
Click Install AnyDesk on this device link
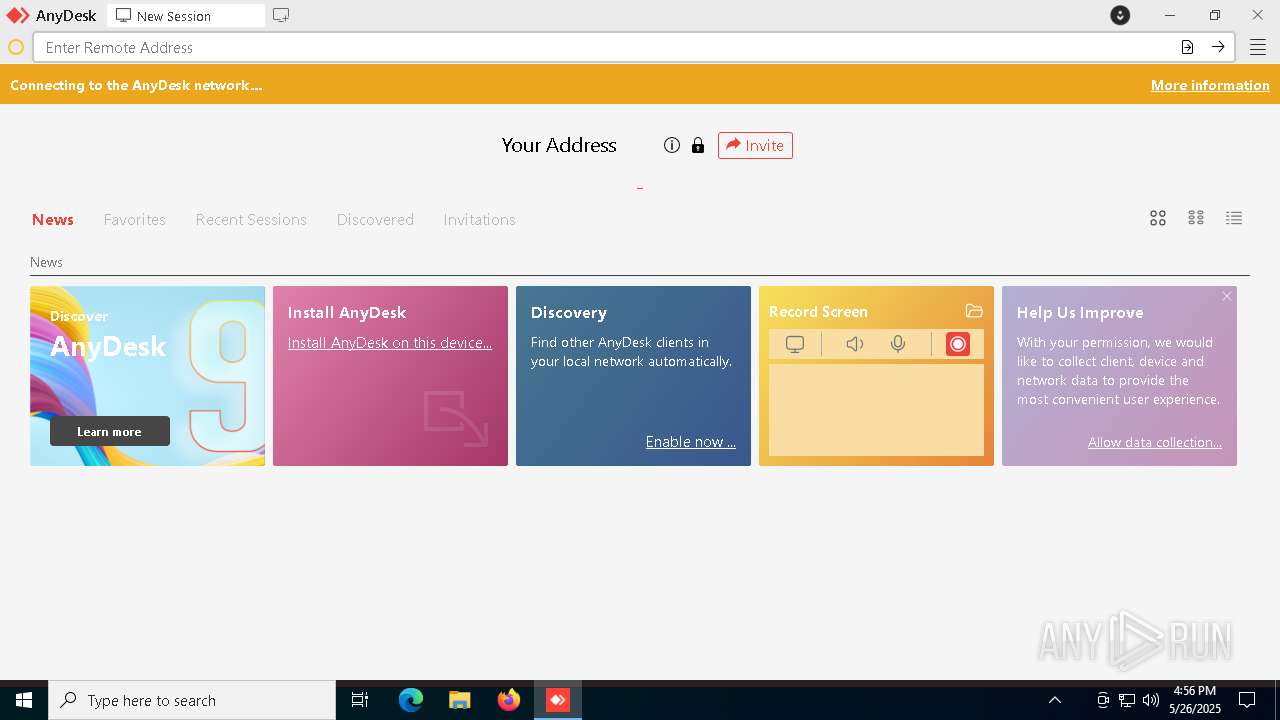(390, 342)
